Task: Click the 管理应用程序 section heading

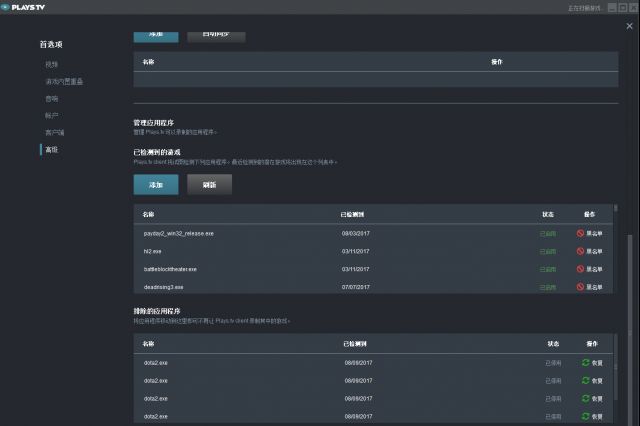Action: point(153,122)
